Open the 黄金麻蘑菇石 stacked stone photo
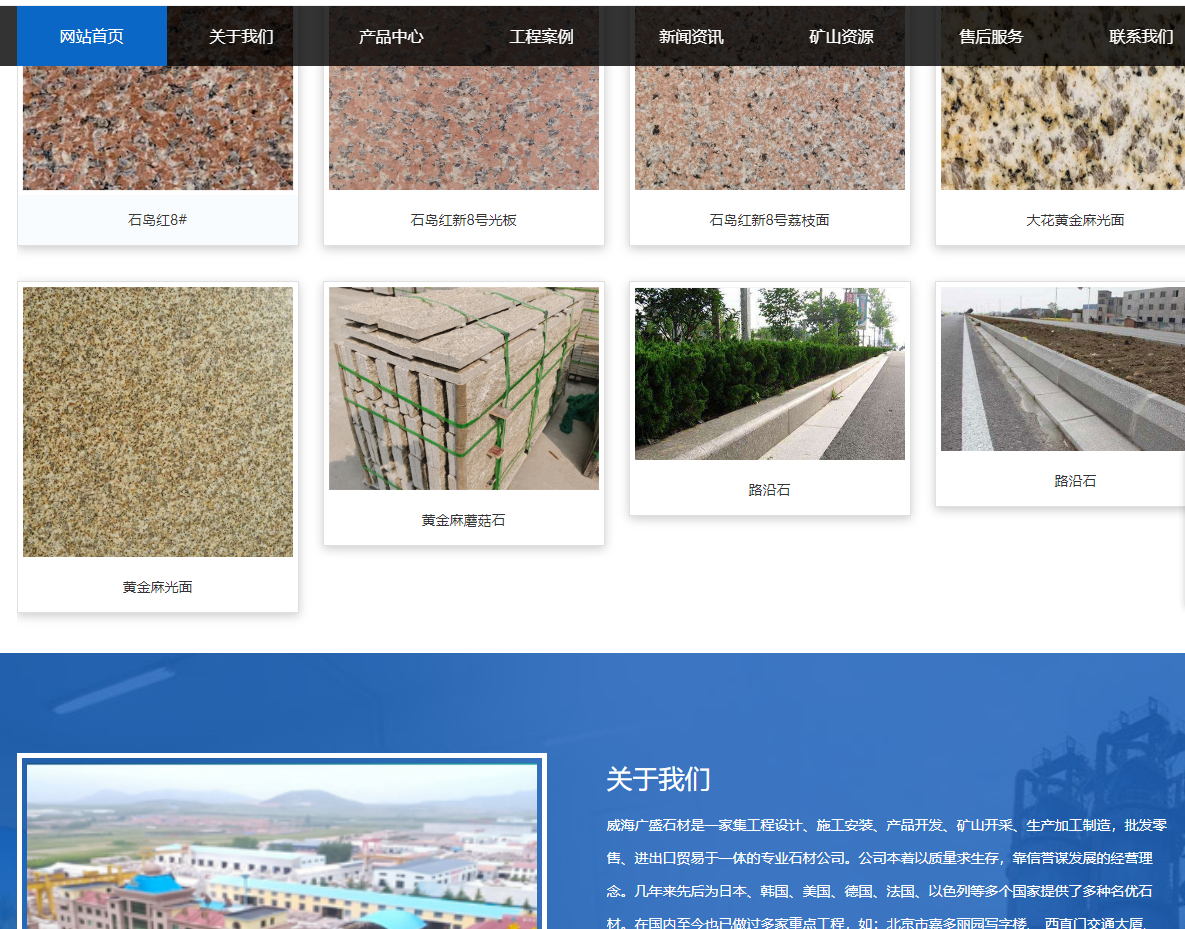Screen dimensions: 1185x929 464,389
